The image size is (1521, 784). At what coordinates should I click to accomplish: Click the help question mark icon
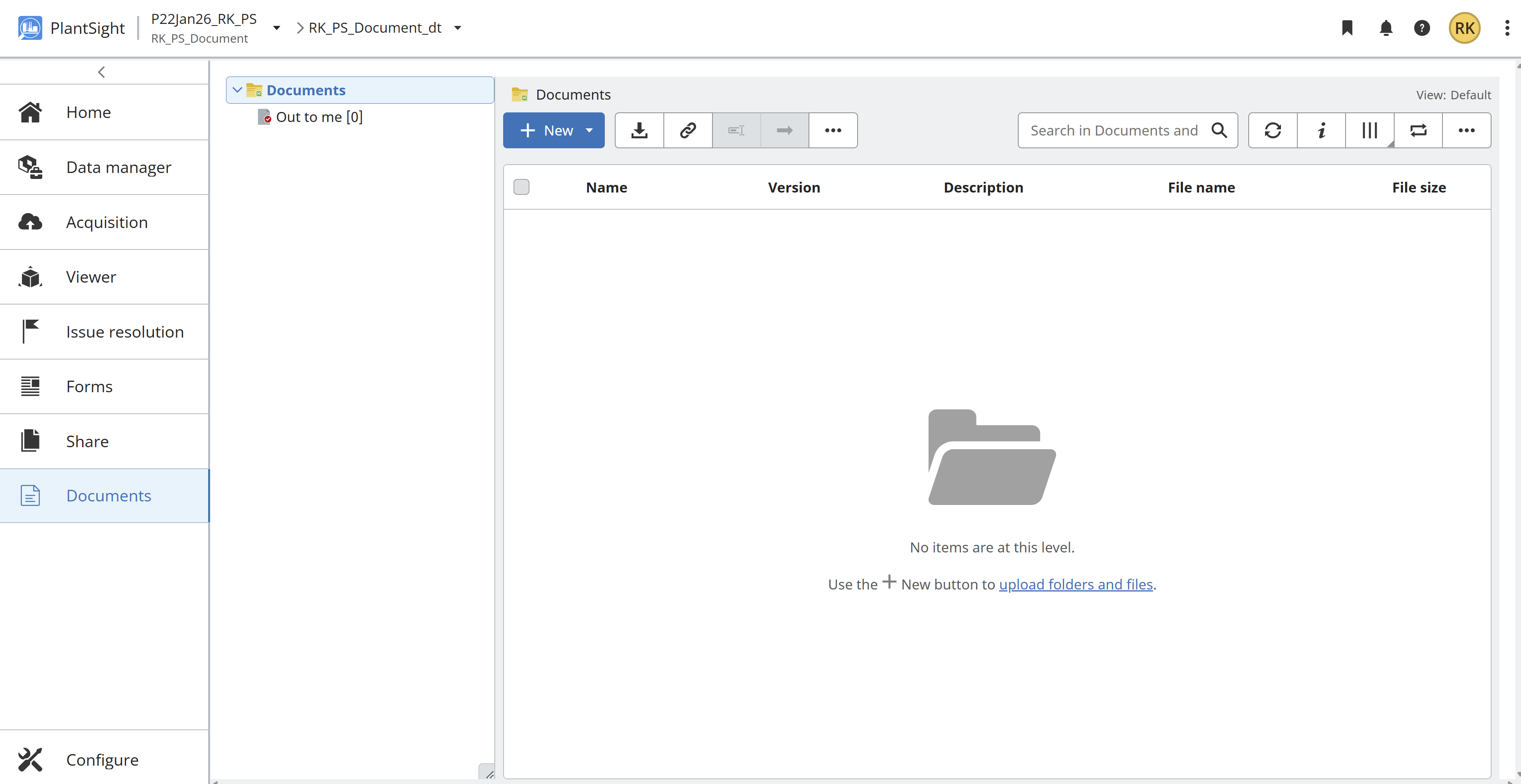pos(1422,28)
